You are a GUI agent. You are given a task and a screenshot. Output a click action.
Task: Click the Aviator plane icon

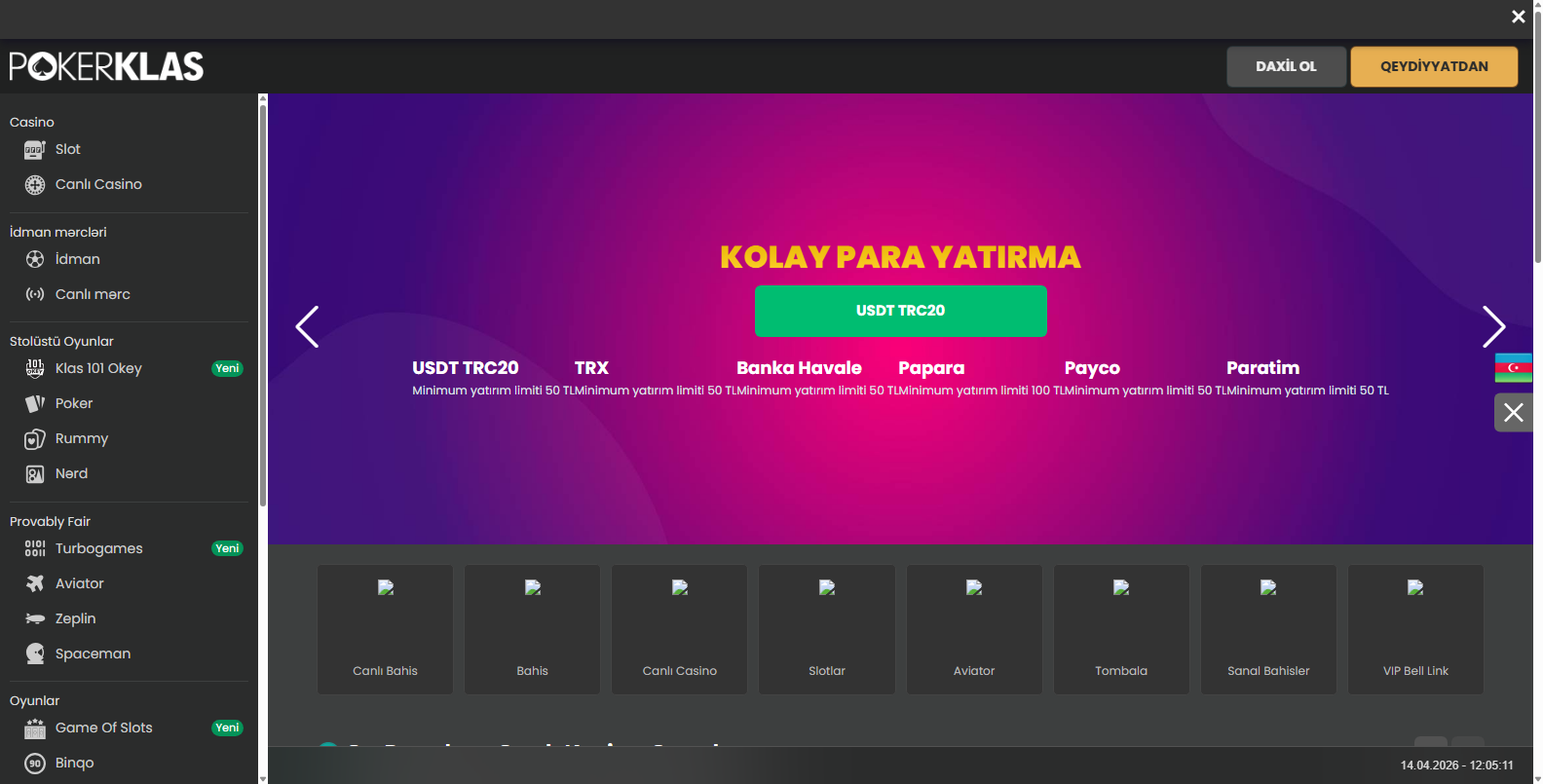click(35, 583)
